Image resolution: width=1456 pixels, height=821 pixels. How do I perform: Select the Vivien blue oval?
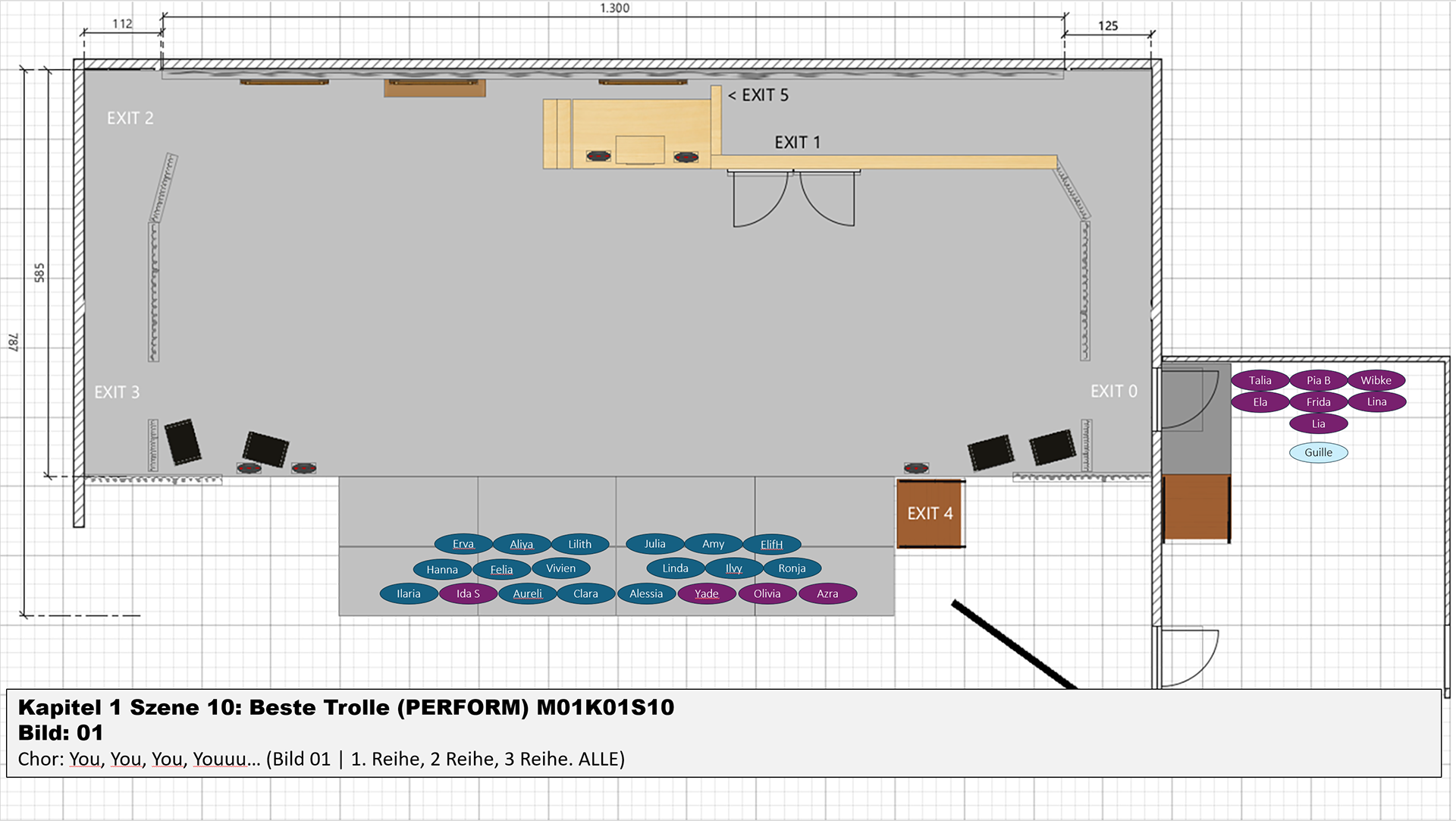[x=560, y=568]
